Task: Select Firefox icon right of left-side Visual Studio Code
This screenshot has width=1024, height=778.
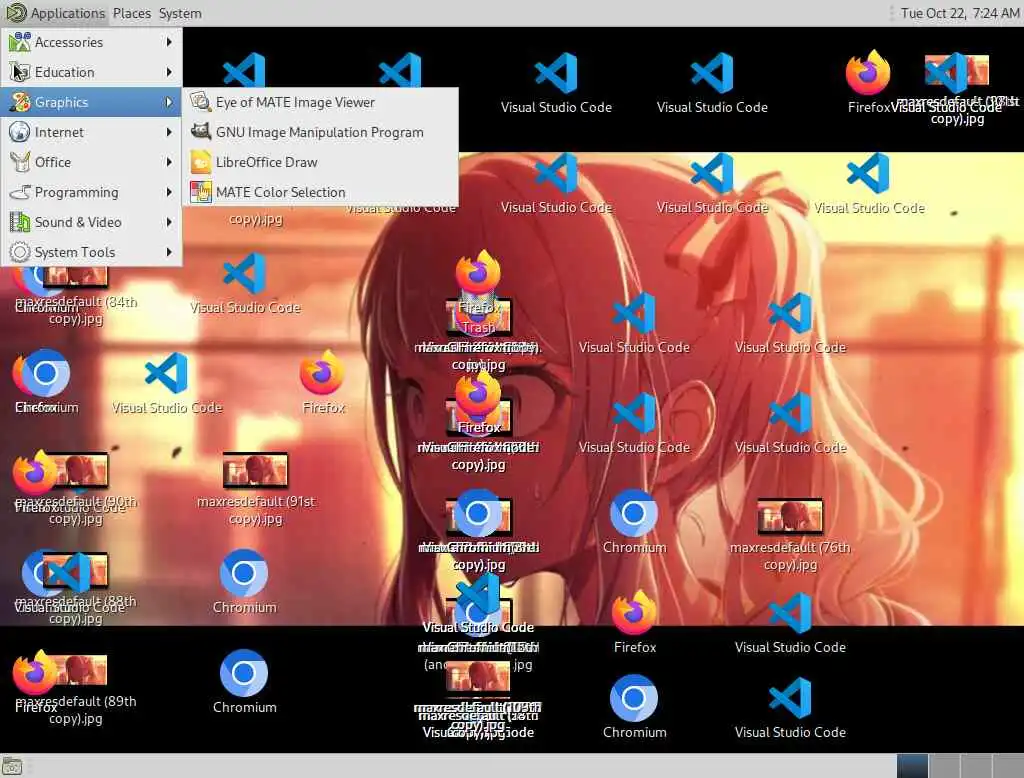Action: (x=323, y=372)
